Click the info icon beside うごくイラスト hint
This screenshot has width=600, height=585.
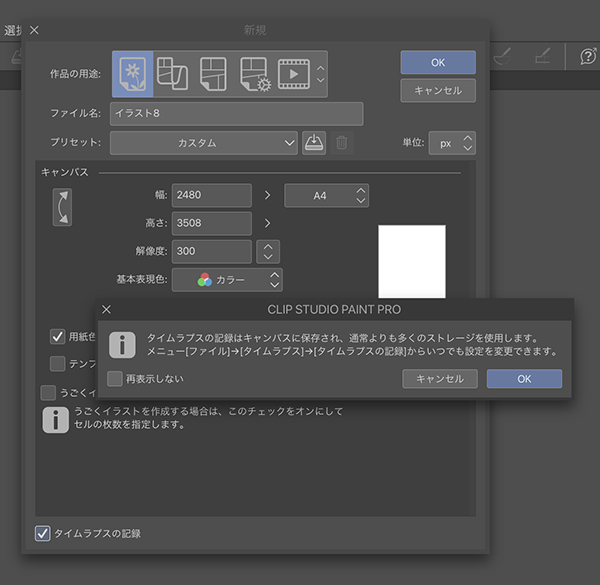coord(55,420)
